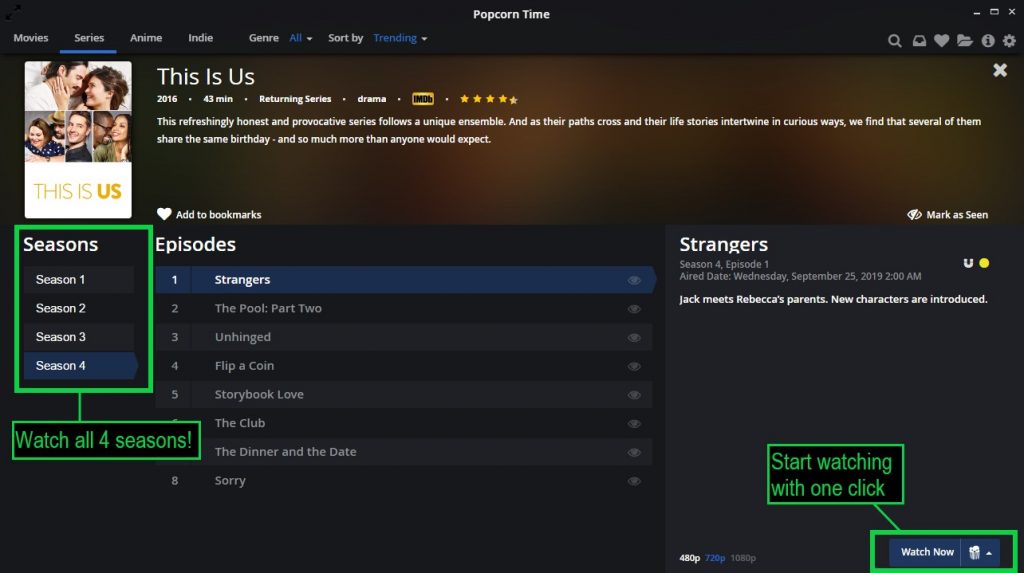Viewport: 1024px width, 573px height.
Task: Open the About info icon
Action: coord(988,41)
